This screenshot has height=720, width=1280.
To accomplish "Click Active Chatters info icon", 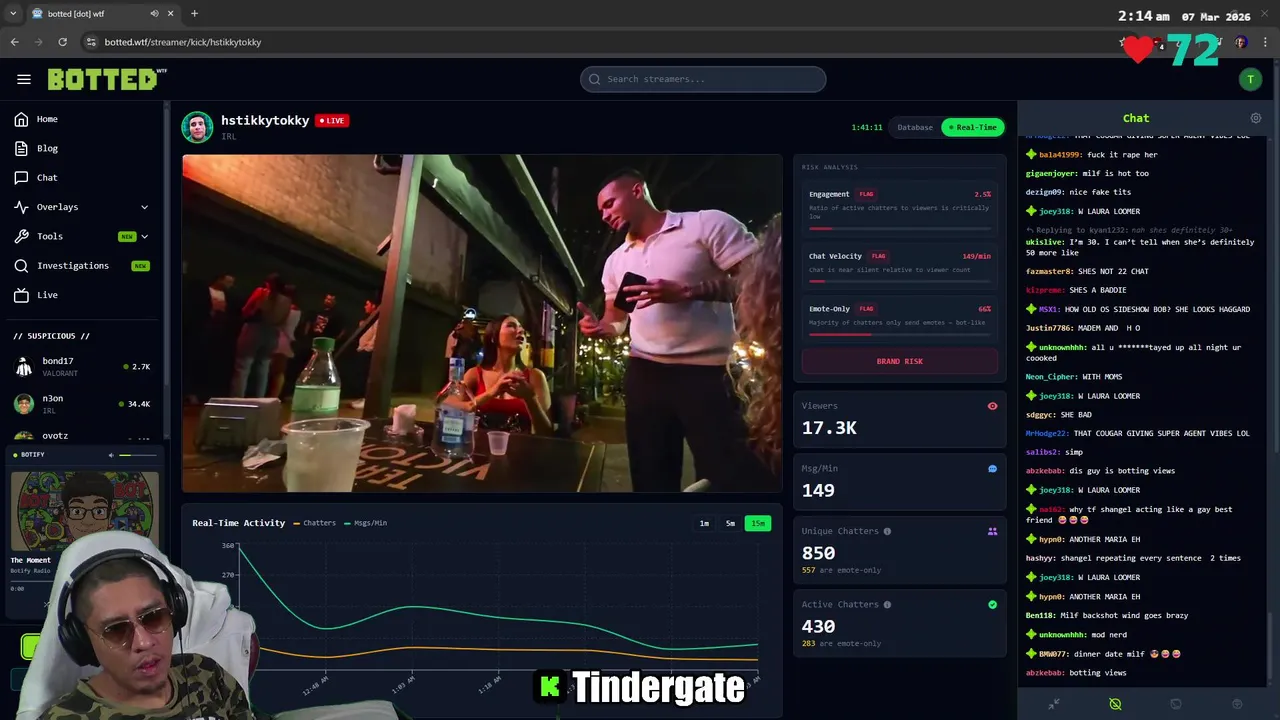I will (887, 604).
